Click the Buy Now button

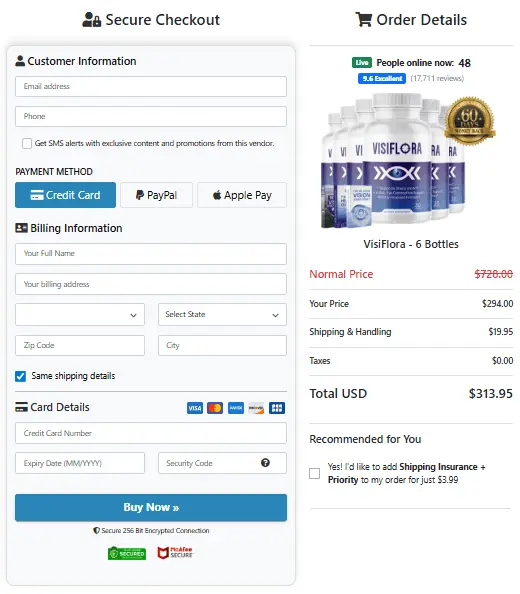pyautogui.click(x=151, y=507)
